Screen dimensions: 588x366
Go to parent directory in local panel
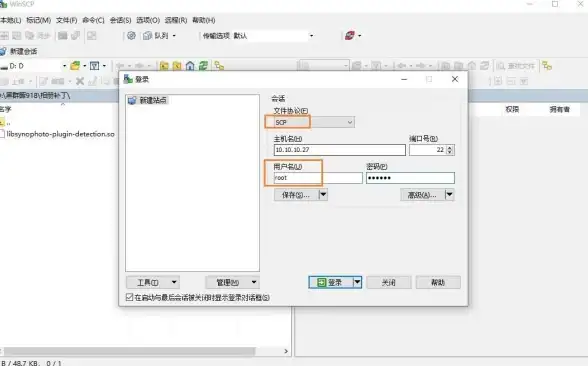click(x=164, y=66)
